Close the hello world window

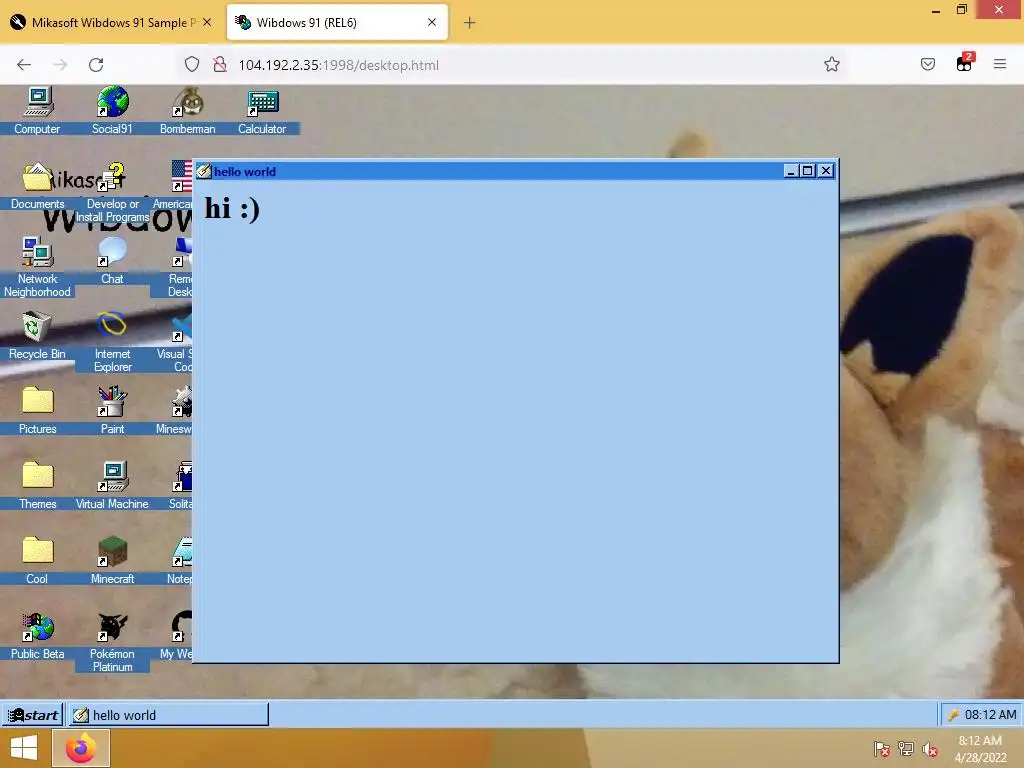(x=825, y=171)
